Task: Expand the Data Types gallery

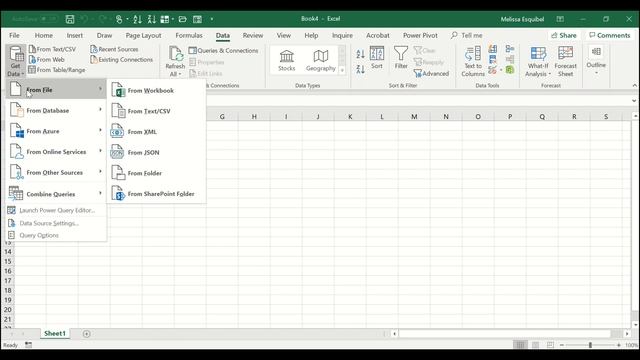Action: coord(342,70)
